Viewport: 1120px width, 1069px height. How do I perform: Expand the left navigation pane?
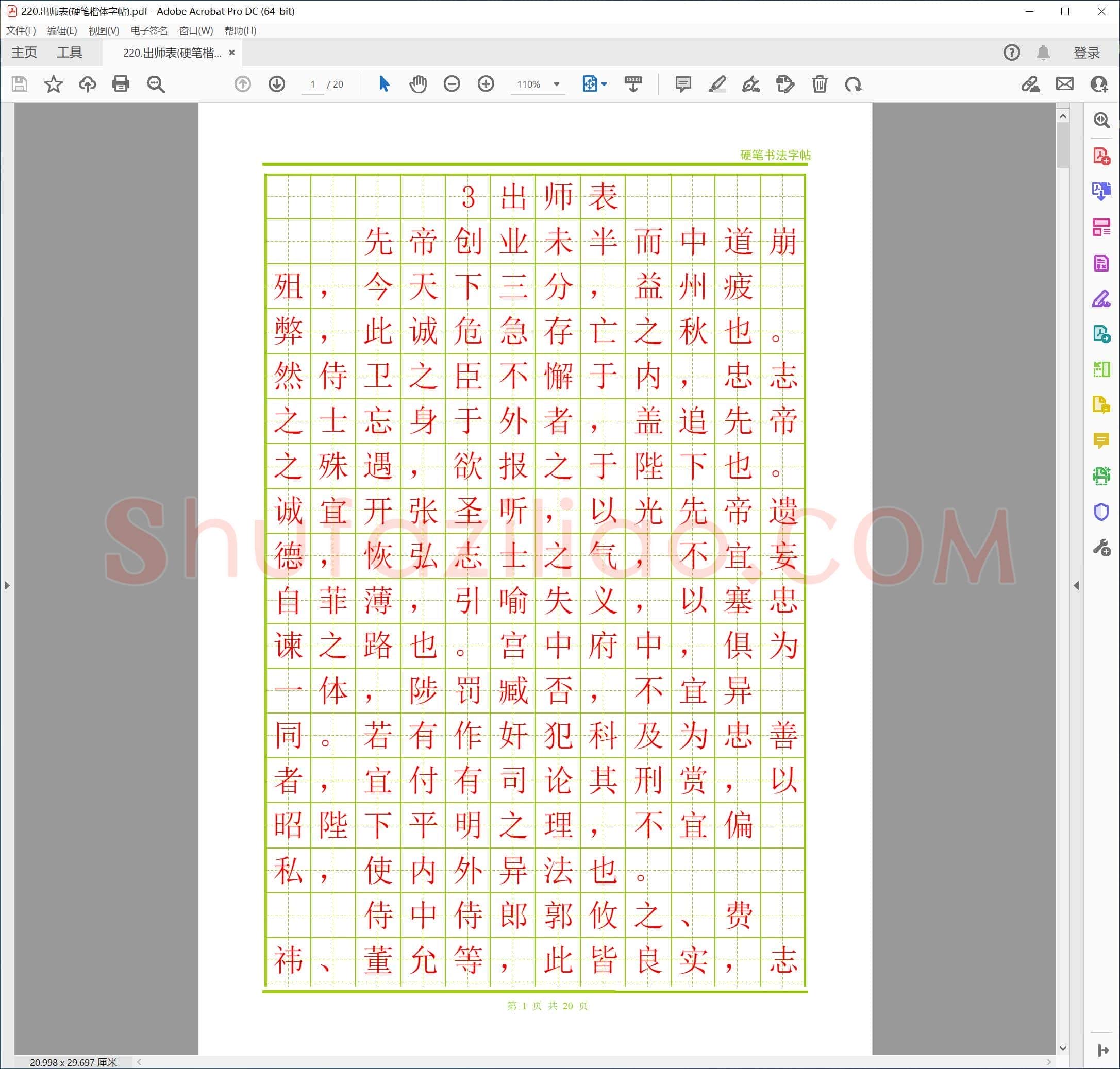7,585
